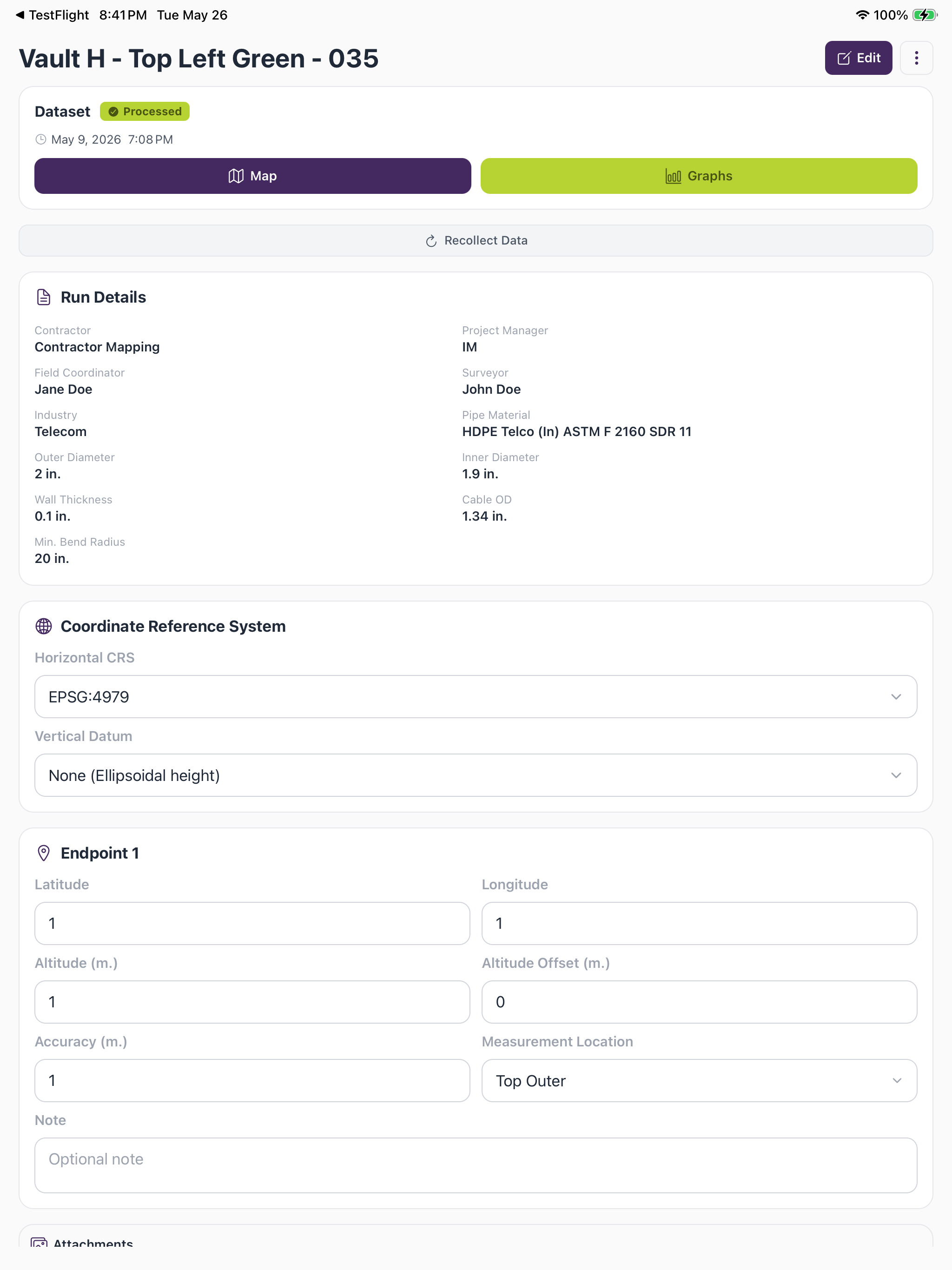Open the Measurement Location Top Outer dropdown

click(x=699, y=1080)
